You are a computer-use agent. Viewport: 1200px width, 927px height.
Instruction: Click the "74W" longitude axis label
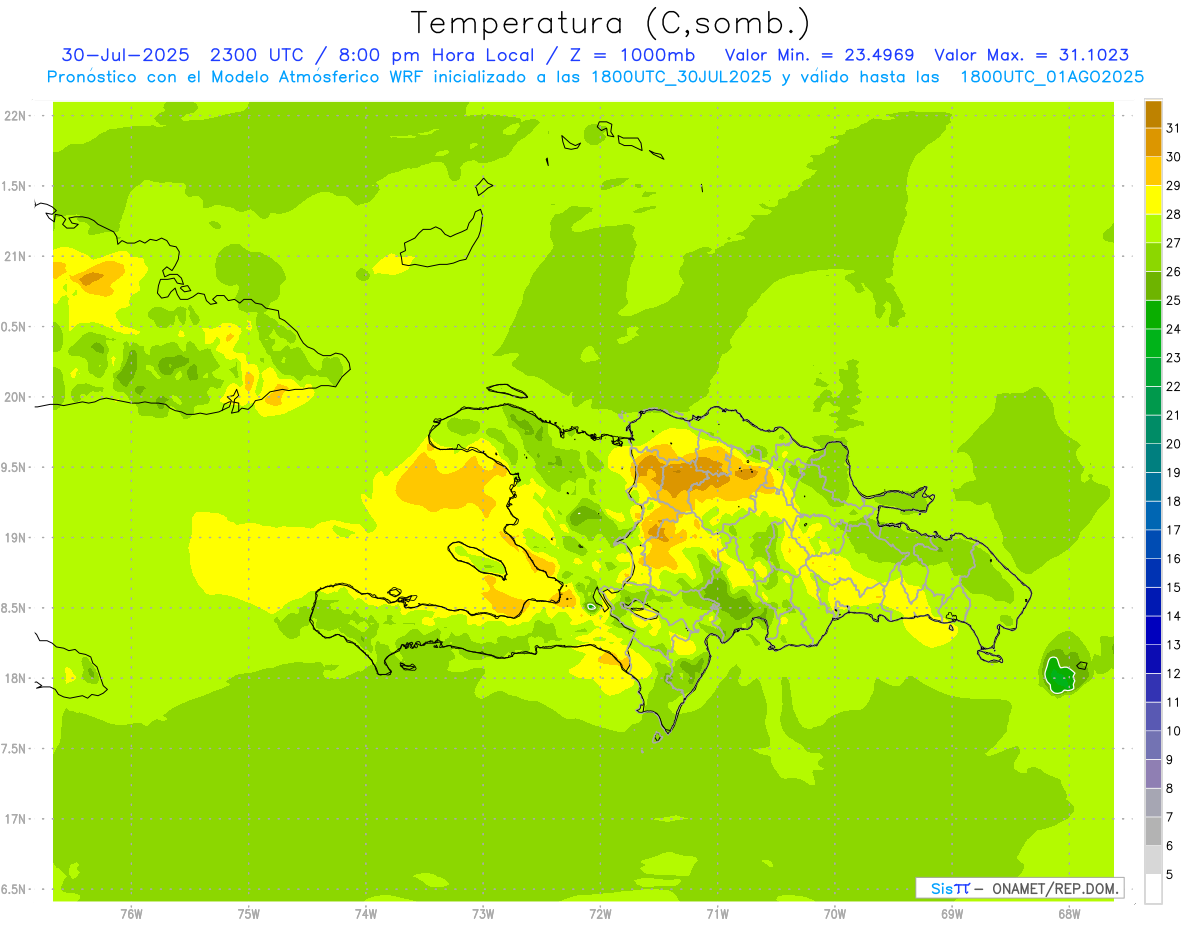coord(365,913)
